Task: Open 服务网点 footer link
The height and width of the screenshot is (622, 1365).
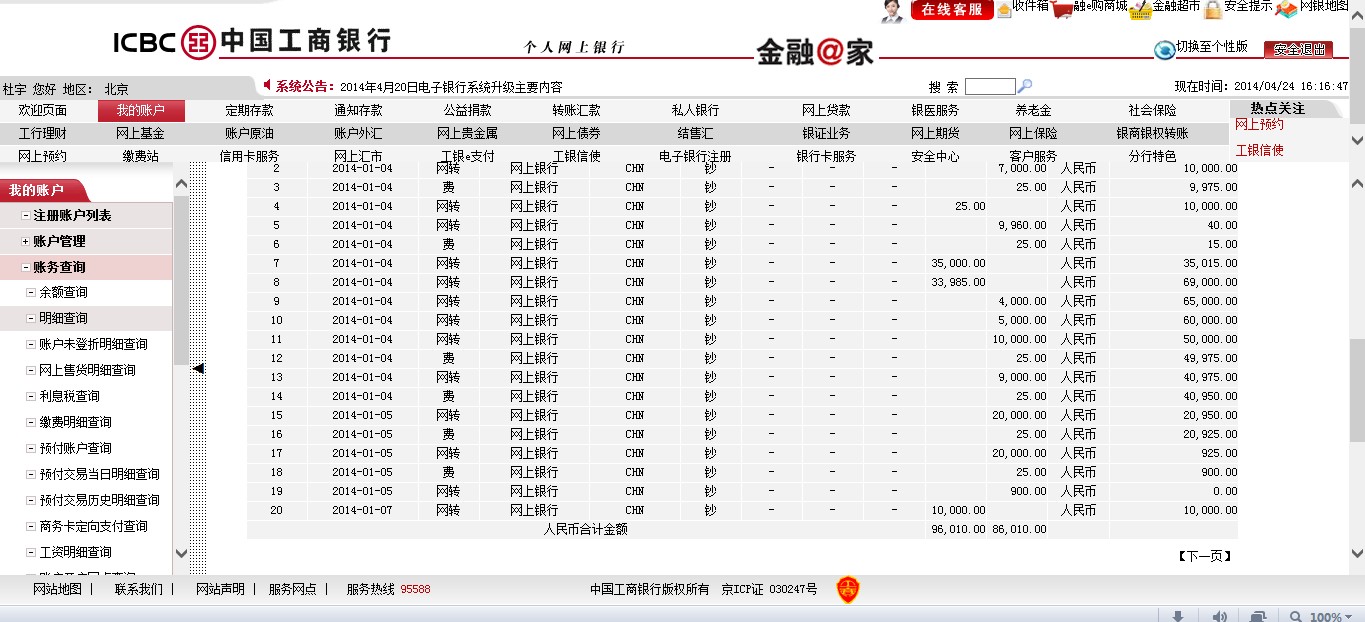Action: click(x=292, y=589)
